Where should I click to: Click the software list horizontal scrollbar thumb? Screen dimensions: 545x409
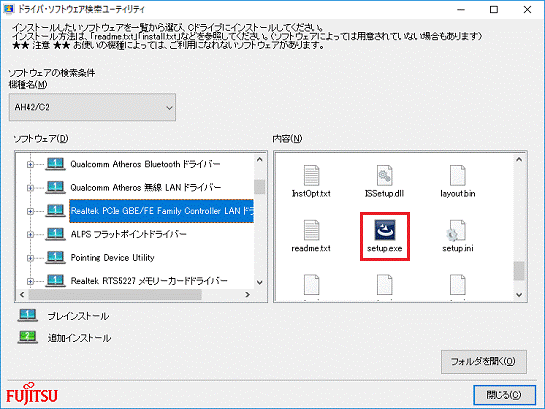pyautogui.click(x=115, y=295)
